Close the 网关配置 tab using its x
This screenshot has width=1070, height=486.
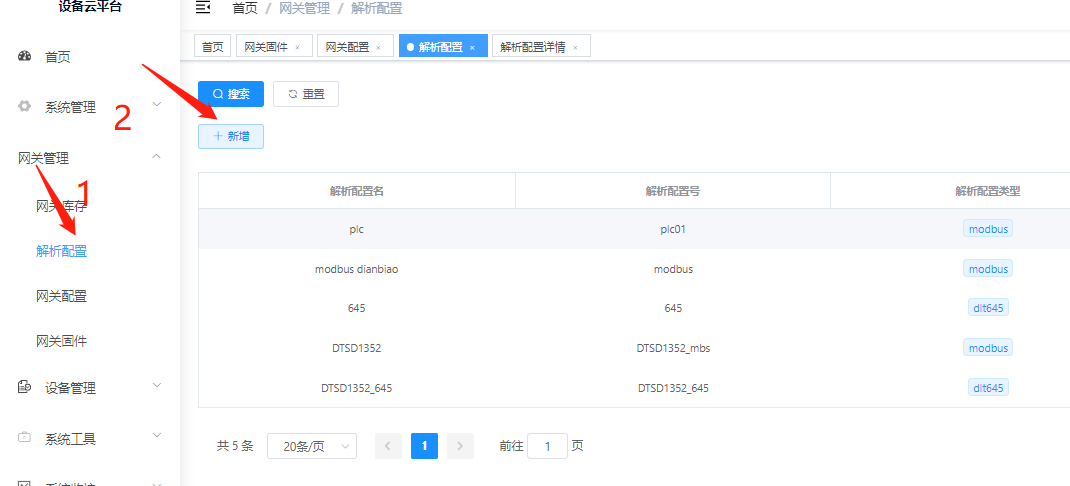tap(378, 47)
